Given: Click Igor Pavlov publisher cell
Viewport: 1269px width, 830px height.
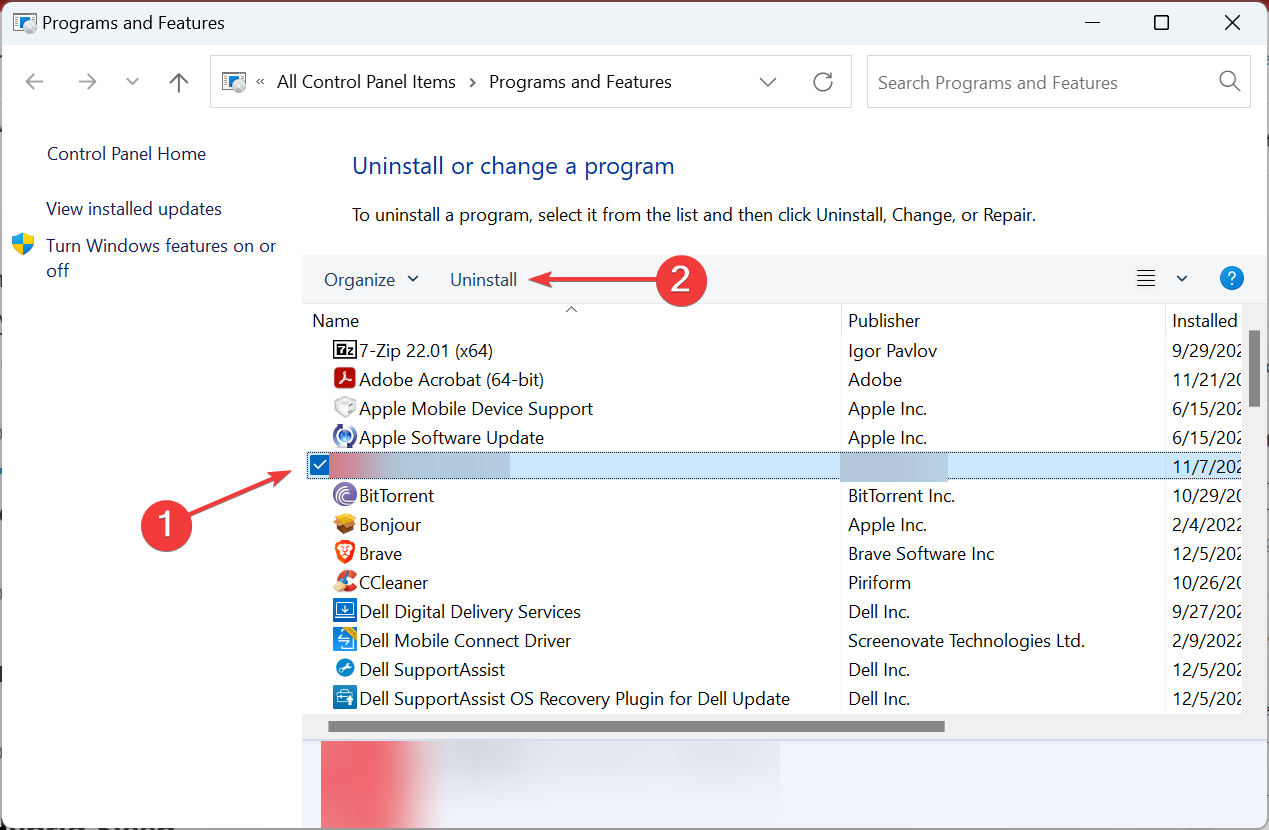Looking at the screenshot, I should tap(892, 350).
